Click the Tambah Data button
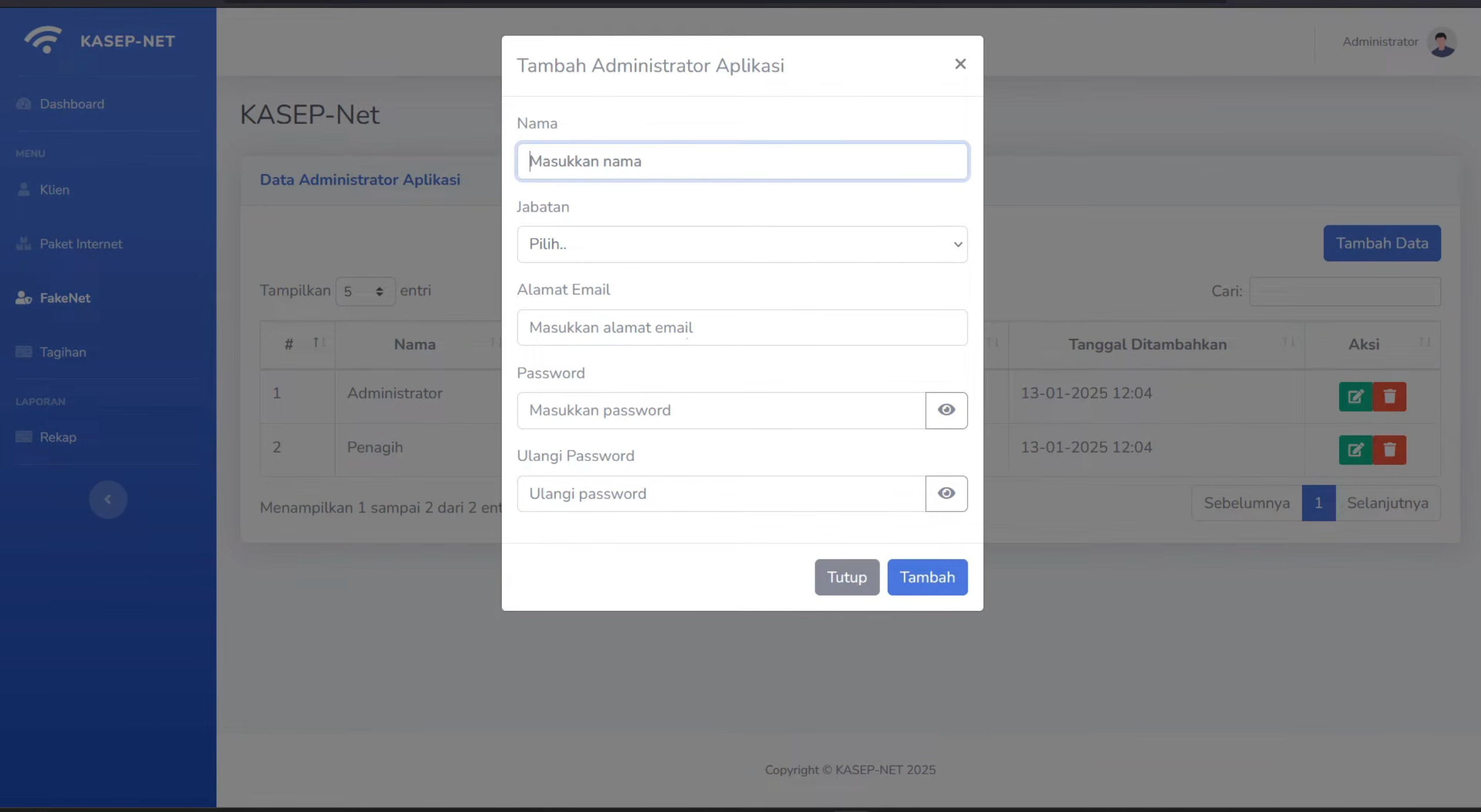Image resolution: width=1481 pixels, height=812 pixels. pyautogui.click(x=1382, y=243)
